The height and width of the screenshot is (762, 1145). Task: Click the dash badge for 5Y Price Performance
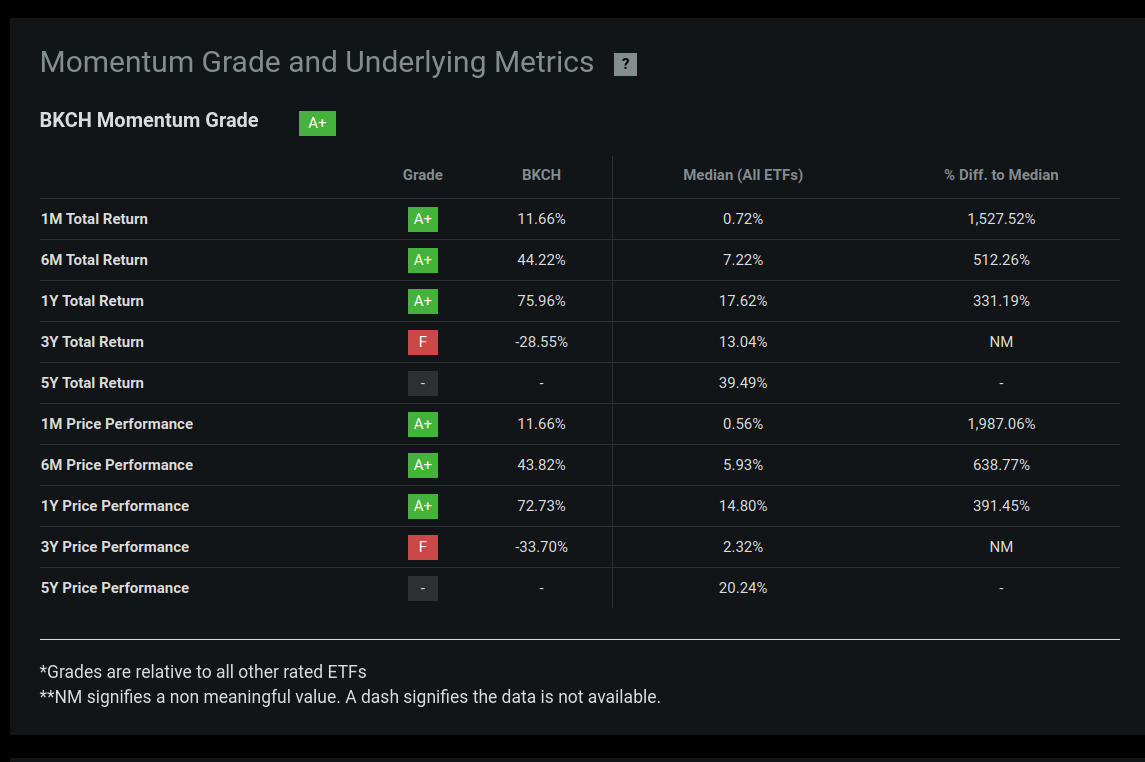(422, 588)
